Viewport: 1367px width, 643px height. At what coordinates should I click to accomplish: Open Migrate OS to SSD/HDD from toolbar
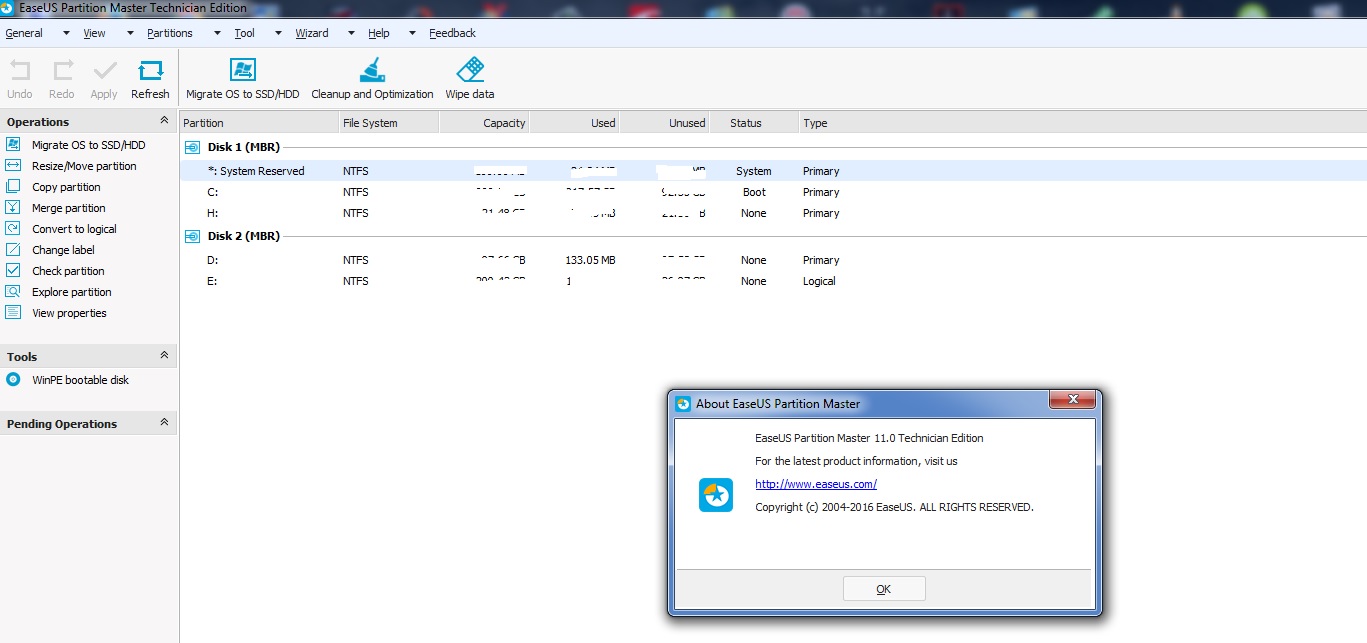coord(242,78)
